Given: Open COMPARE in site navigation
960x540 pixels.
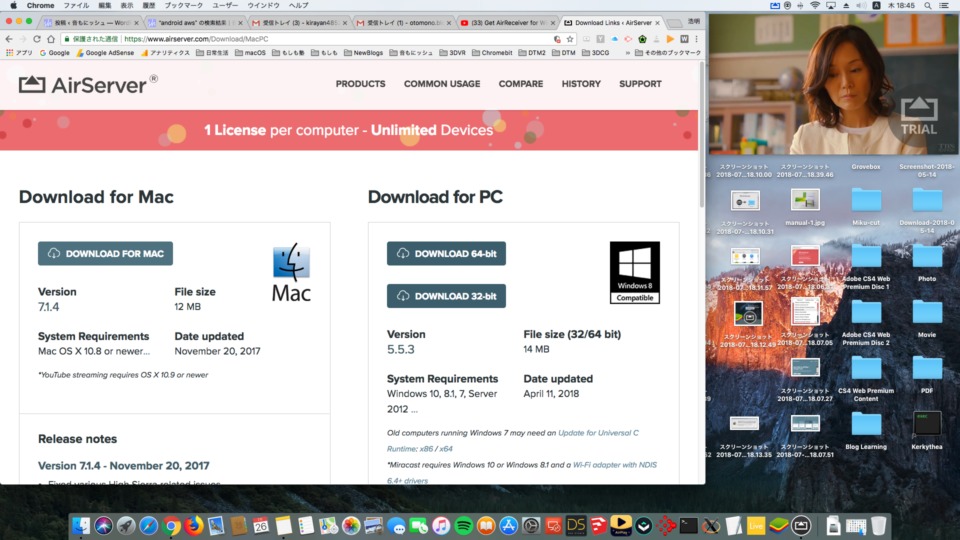Looking at the screenshot, I should pos(520,84).
